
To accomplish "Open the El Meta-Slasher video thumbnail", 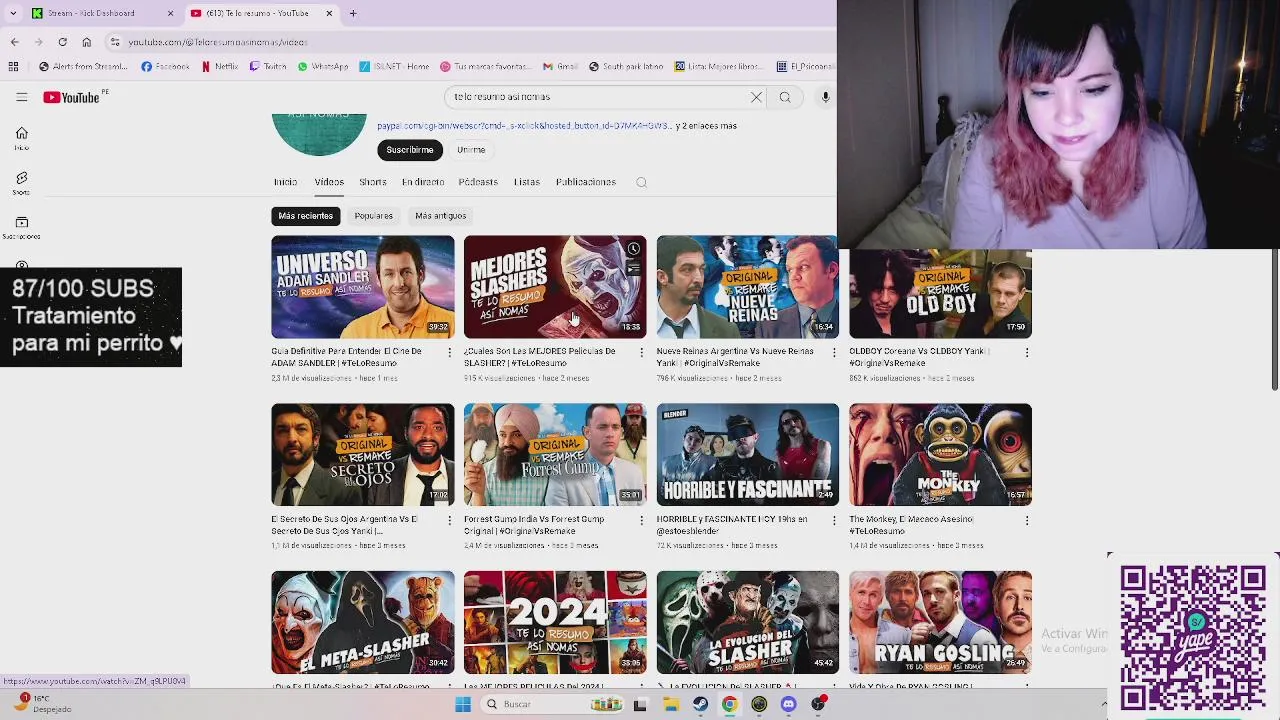I will (x=362, y=622).
